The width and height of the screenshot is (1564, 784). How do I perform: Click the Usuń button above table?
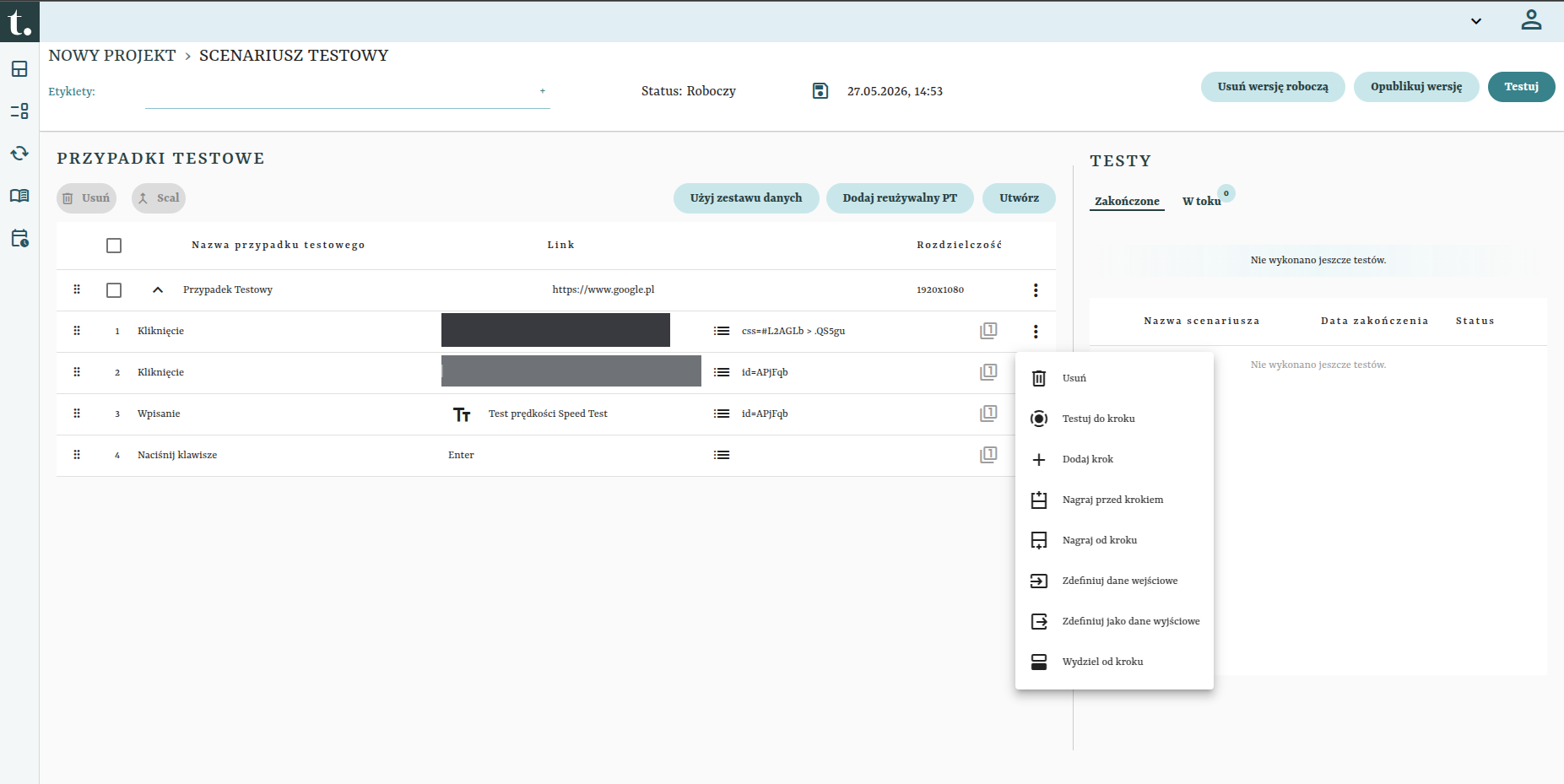pos(86,198)
